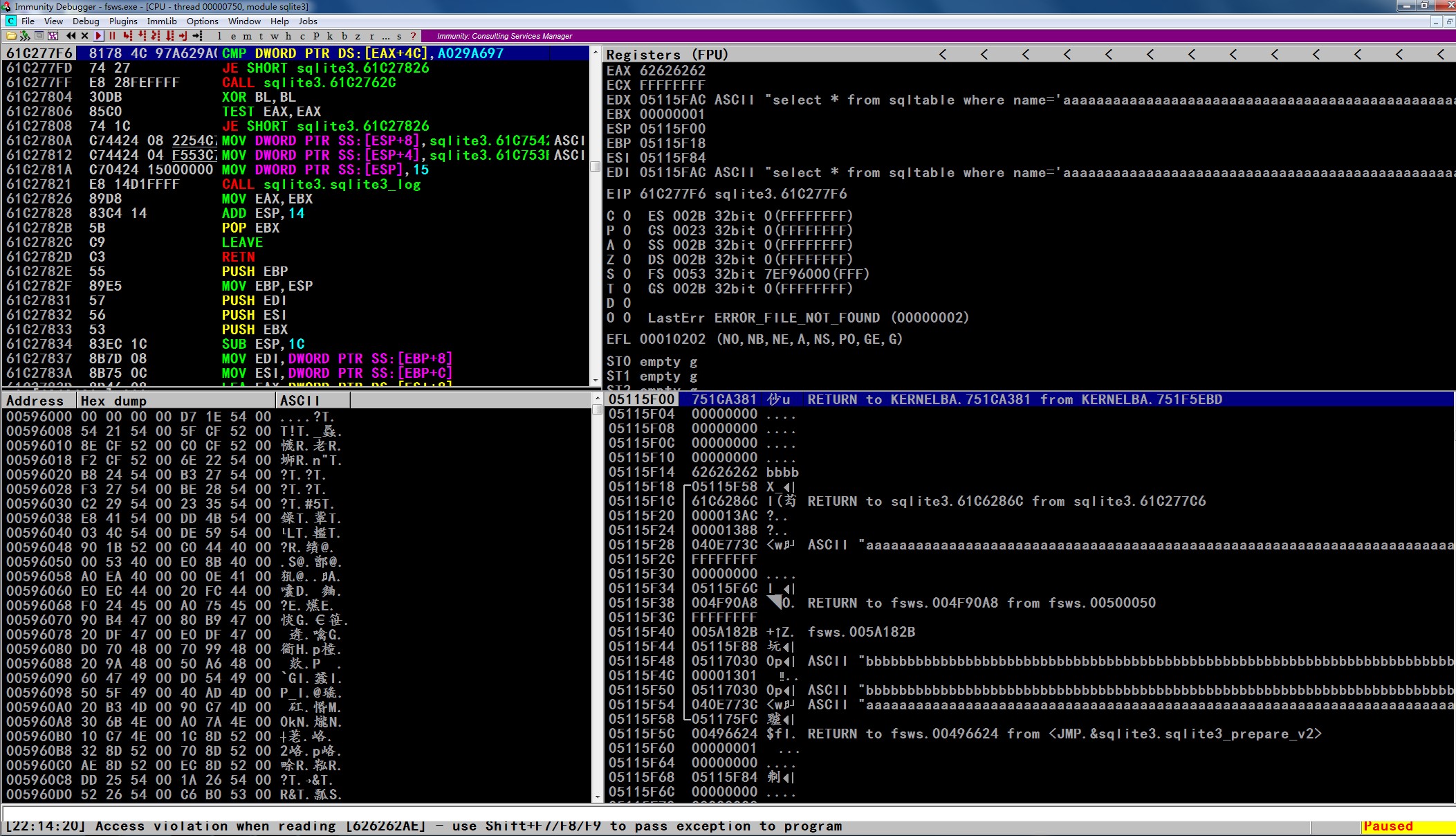Click the Address column header in dump
This screenshot has height=836, width=1456.
coord(38,400)
